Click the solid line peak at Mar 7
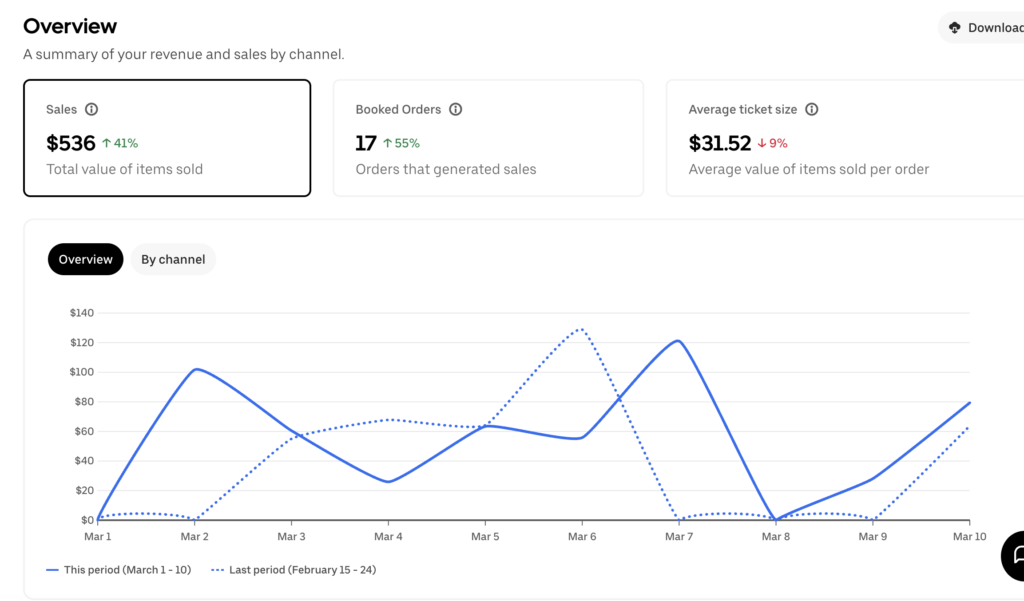The image size is (1024, 601). click(x=678, y=341)
